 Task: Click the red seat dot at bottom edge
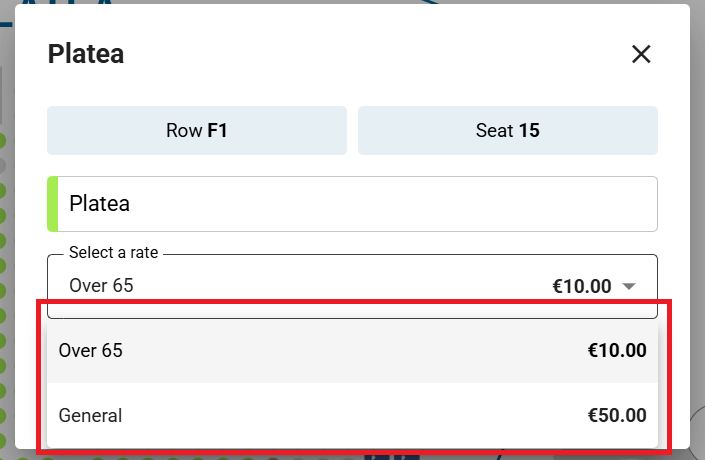(272, 458)
